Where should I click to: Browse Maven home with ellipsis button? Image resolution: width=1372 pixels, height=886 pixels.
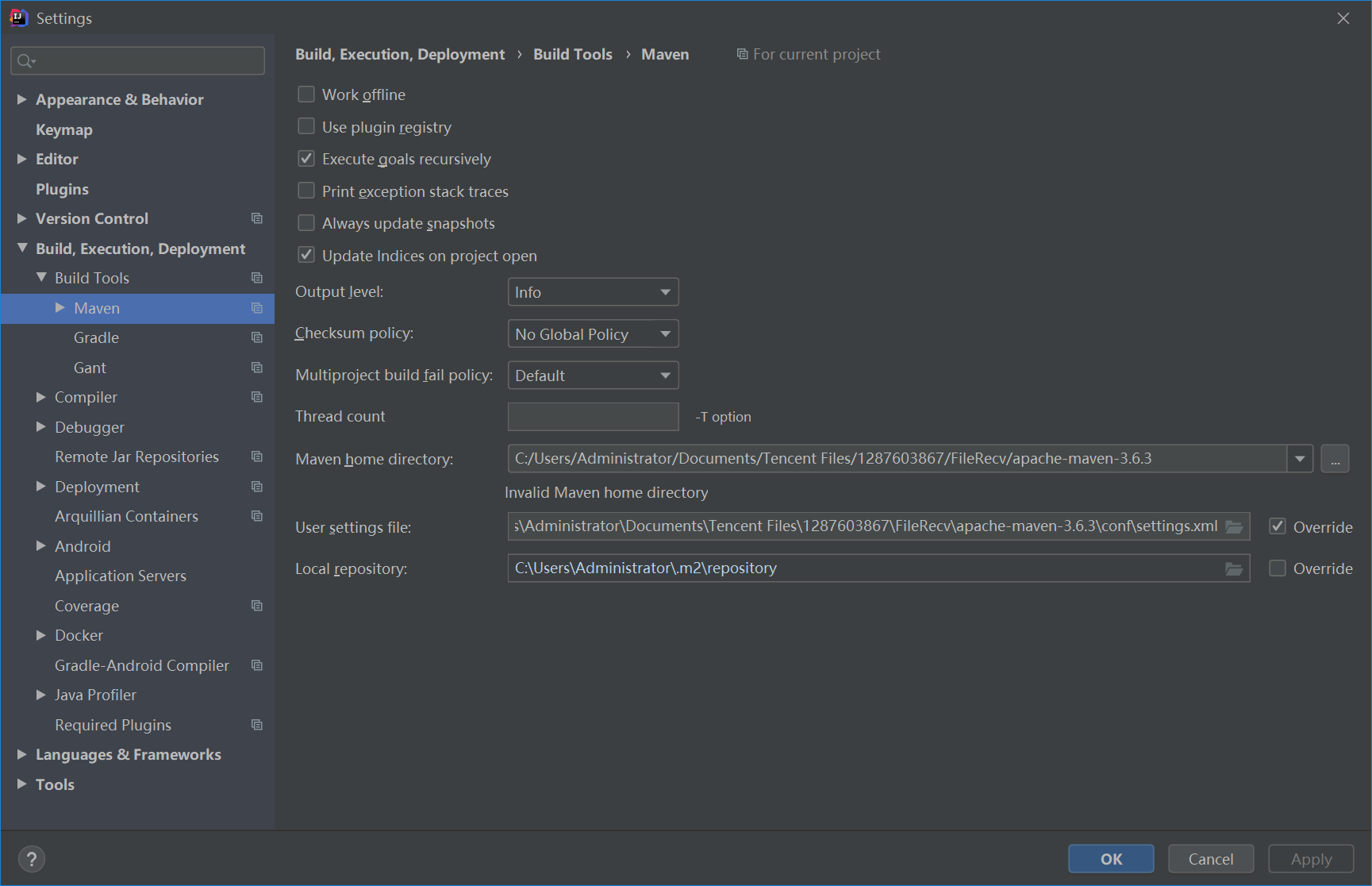click(1335, 459)
